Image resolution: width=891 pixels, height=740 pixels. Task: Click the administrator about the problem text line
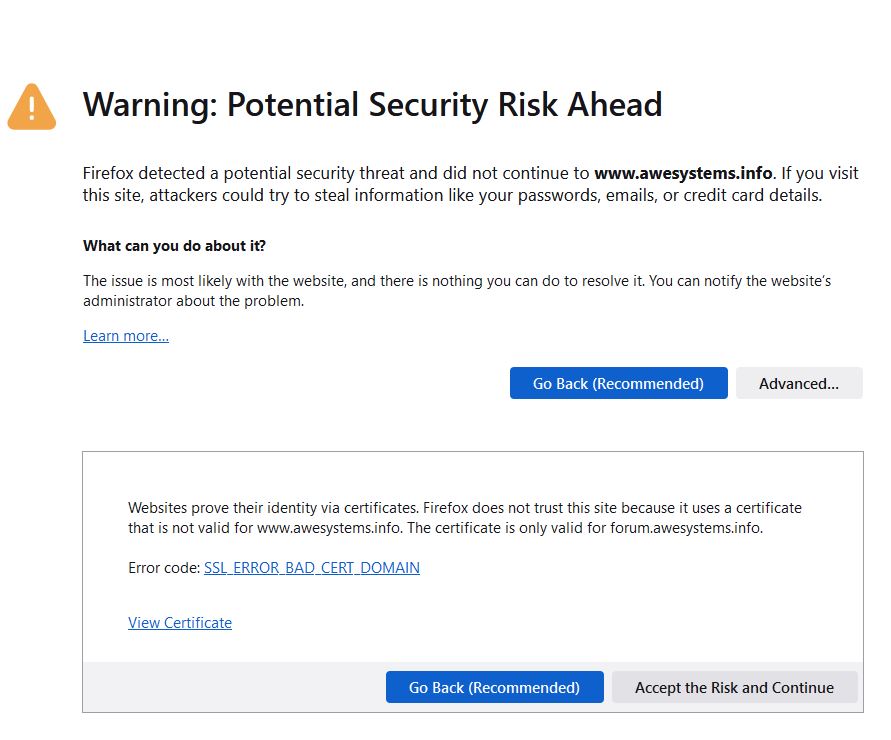click(193, 301)
